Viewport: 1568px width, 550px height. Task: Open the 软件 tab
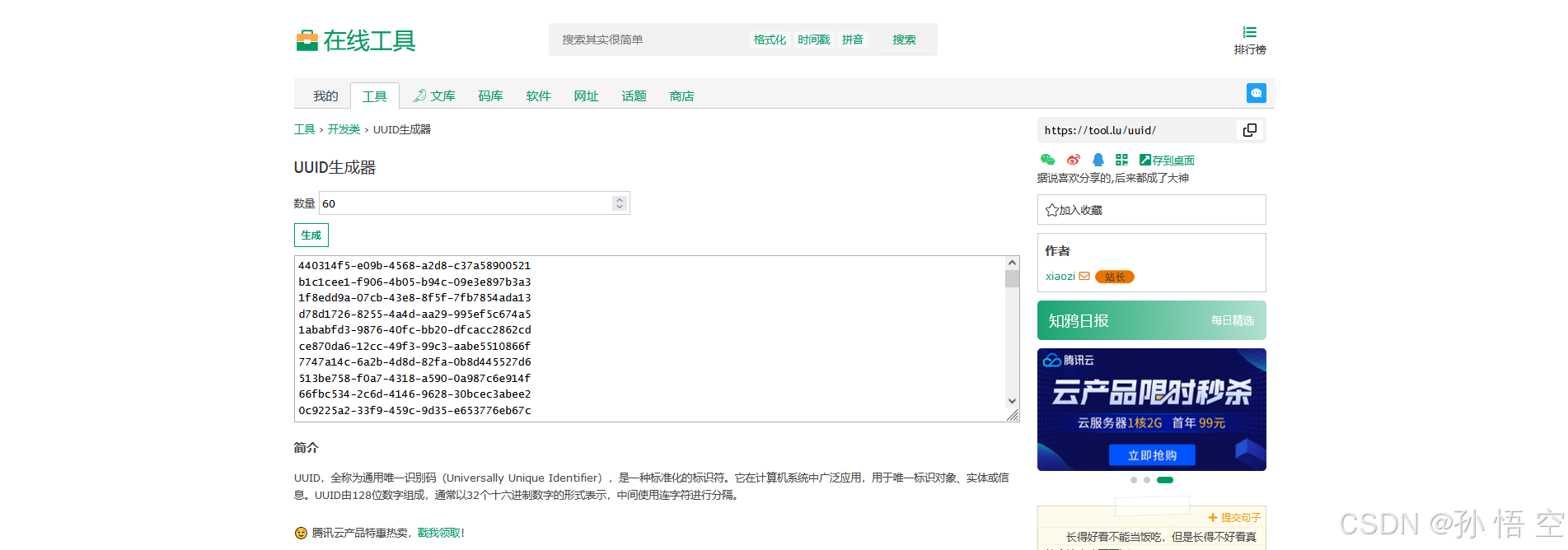[x=538, y=96]
